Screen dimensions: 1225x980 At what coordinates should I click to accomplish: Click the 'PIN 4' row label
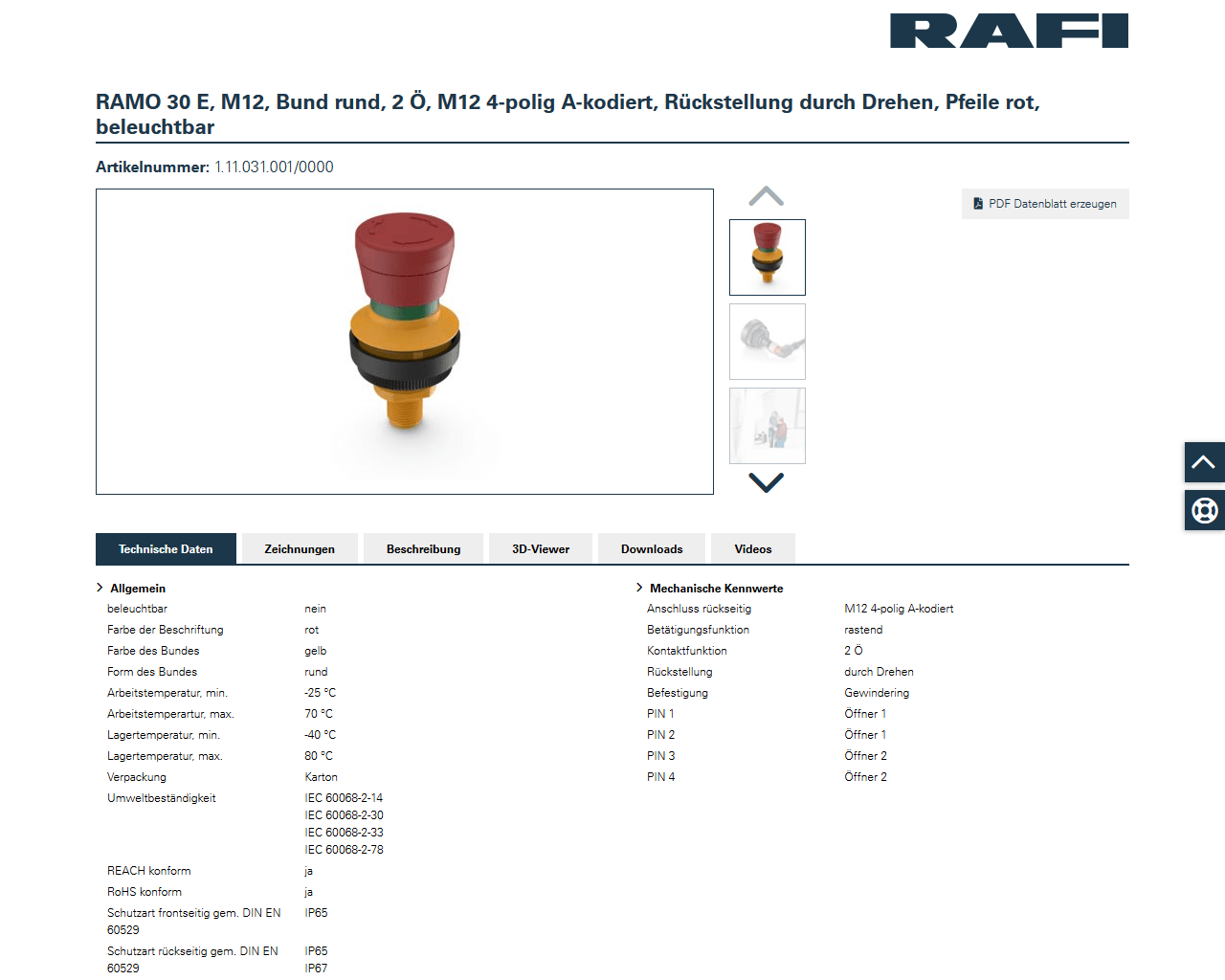[x=660, y=777]
